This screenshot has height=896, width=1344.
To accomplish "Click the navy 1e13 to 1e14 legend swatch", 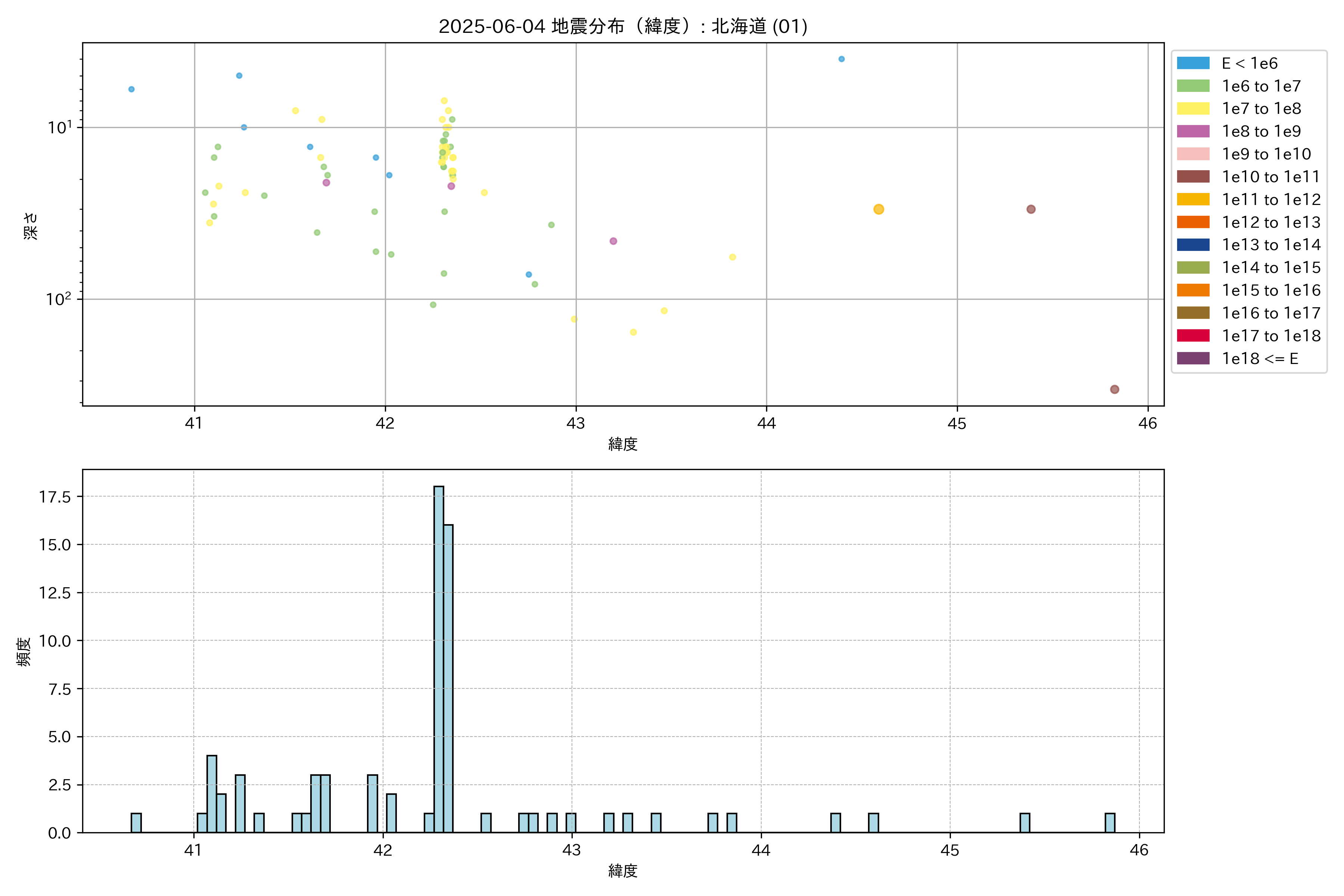I will (x=1192, y=245).
